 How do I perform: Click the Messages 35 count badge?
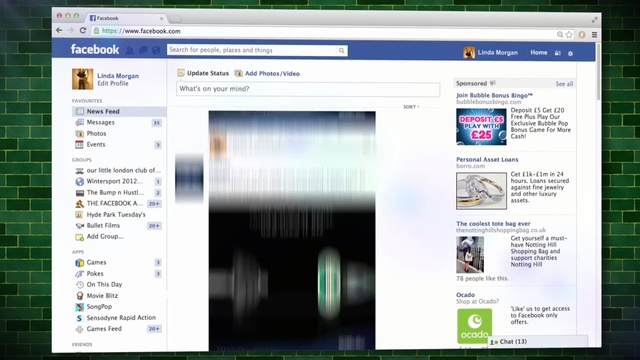pos(156,123)
